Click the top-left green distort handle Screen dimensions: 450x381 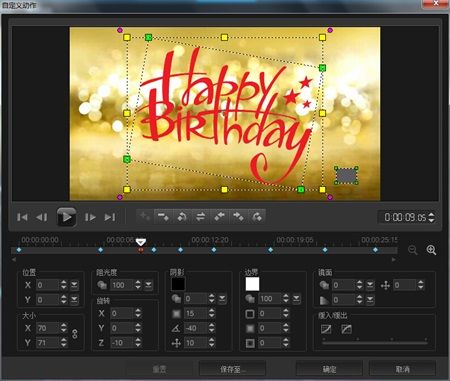(149, 37)
